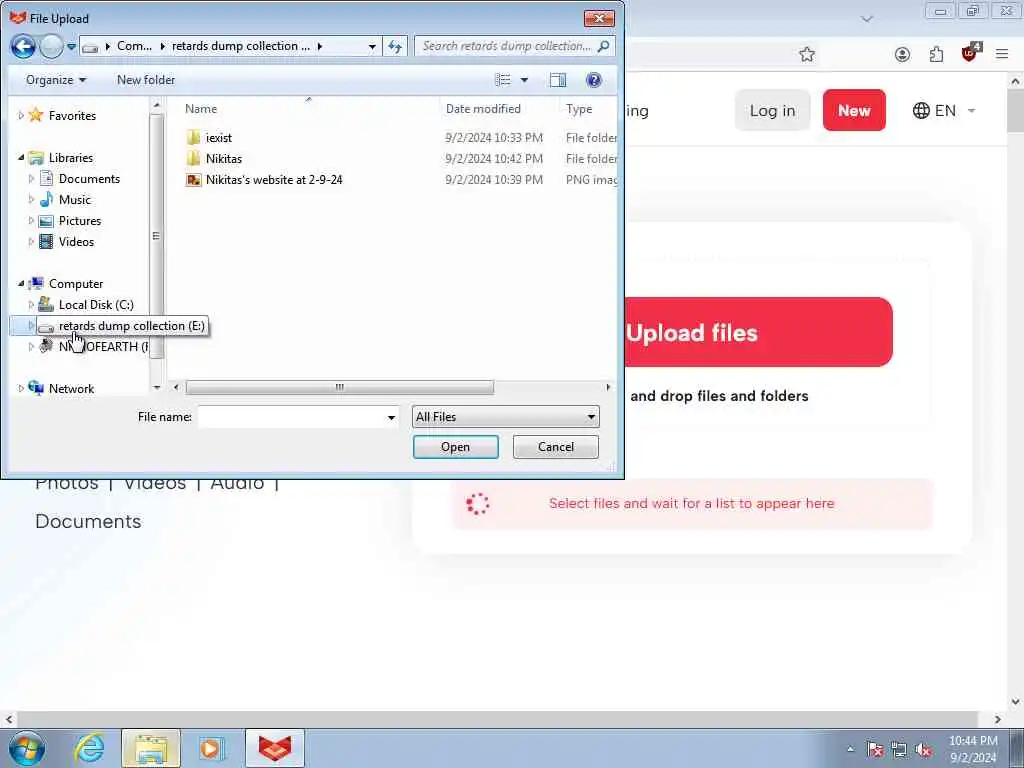The image size is (1024, 768).
Task: Click Upload files button on the web page
Action: pyautogui.click(x=758, y=332)
